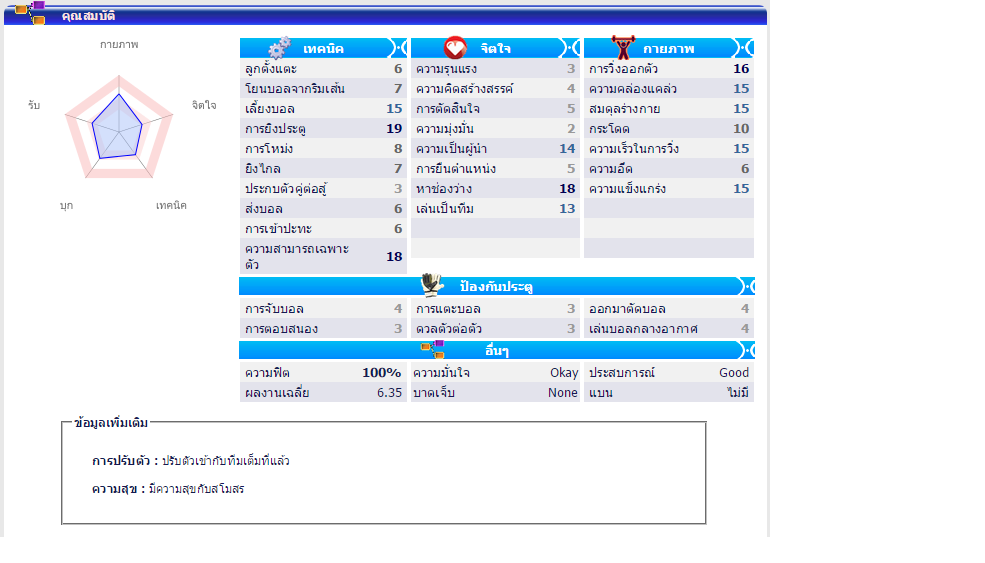
Task: Collapse the อื่นๆ section arrow
Action: point(746,350)
